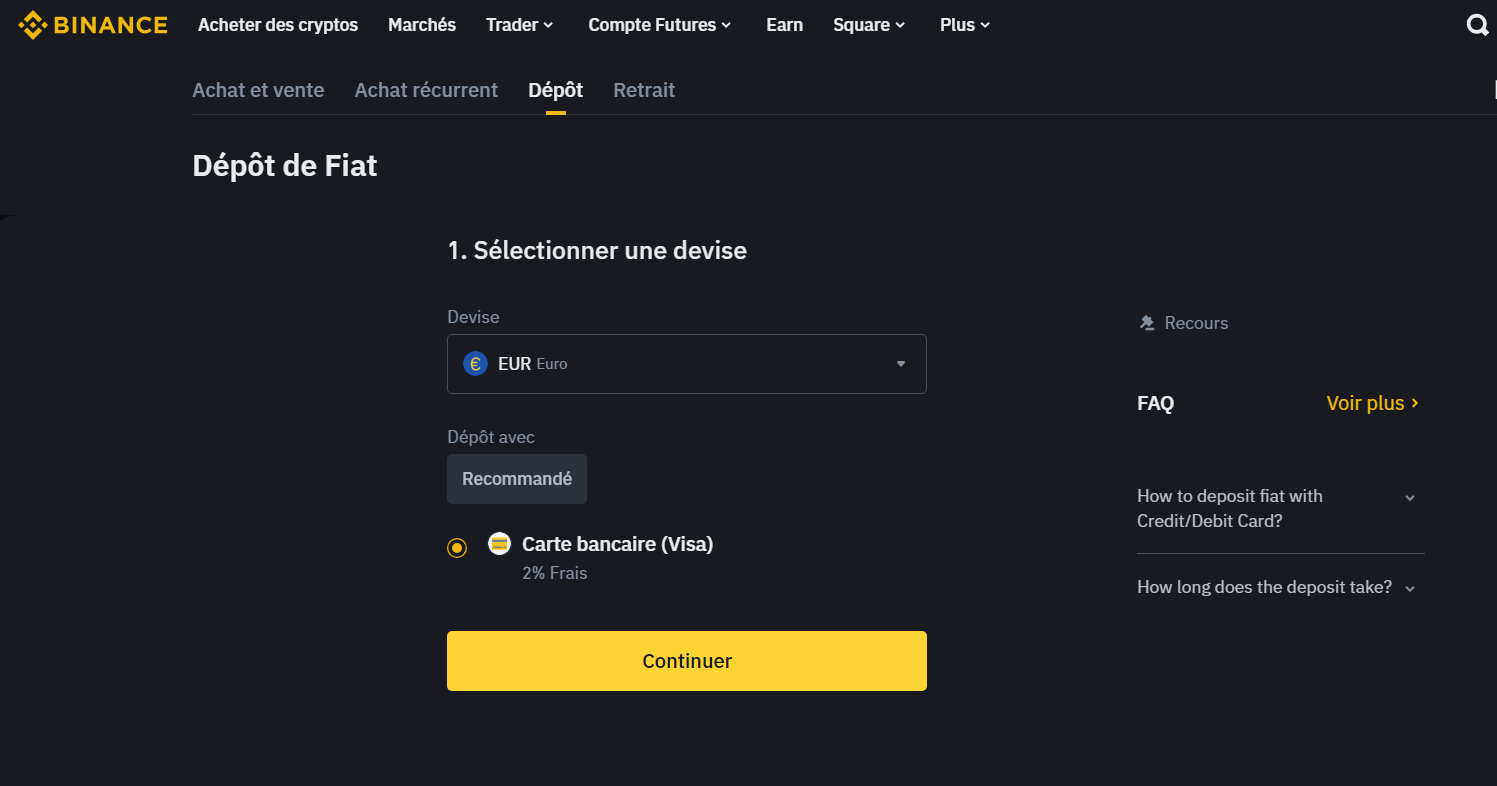
Task: Open the Square dropdown menu
Action: click(868, 25)
